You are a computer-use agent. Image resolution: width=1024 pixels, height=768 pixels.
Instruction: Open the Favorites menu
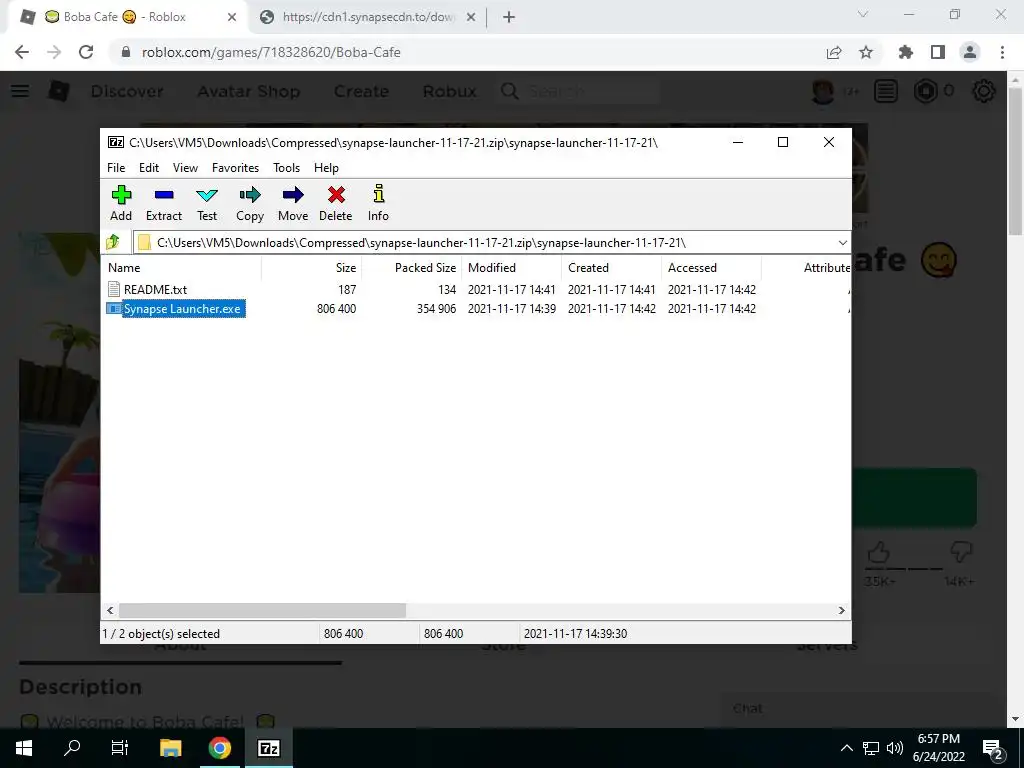(235, 168)
